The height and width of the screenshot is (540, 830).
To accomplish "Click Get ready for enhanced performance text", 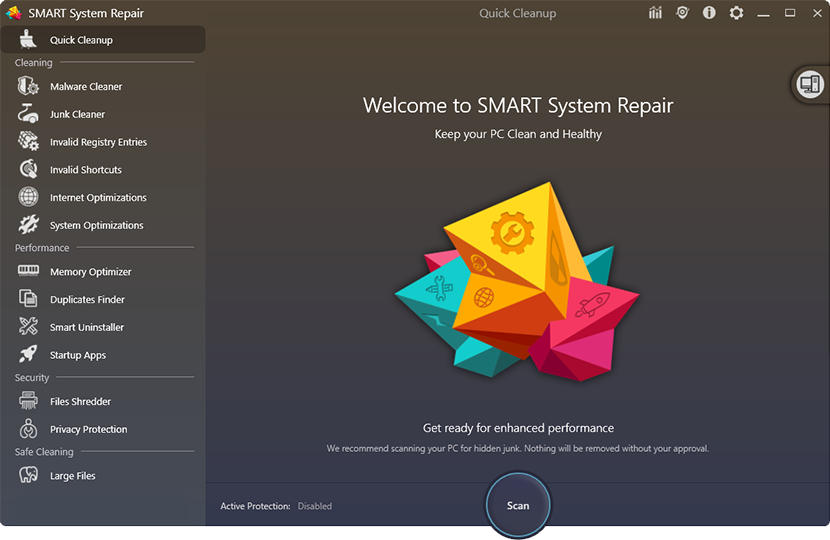I will 518,428.
